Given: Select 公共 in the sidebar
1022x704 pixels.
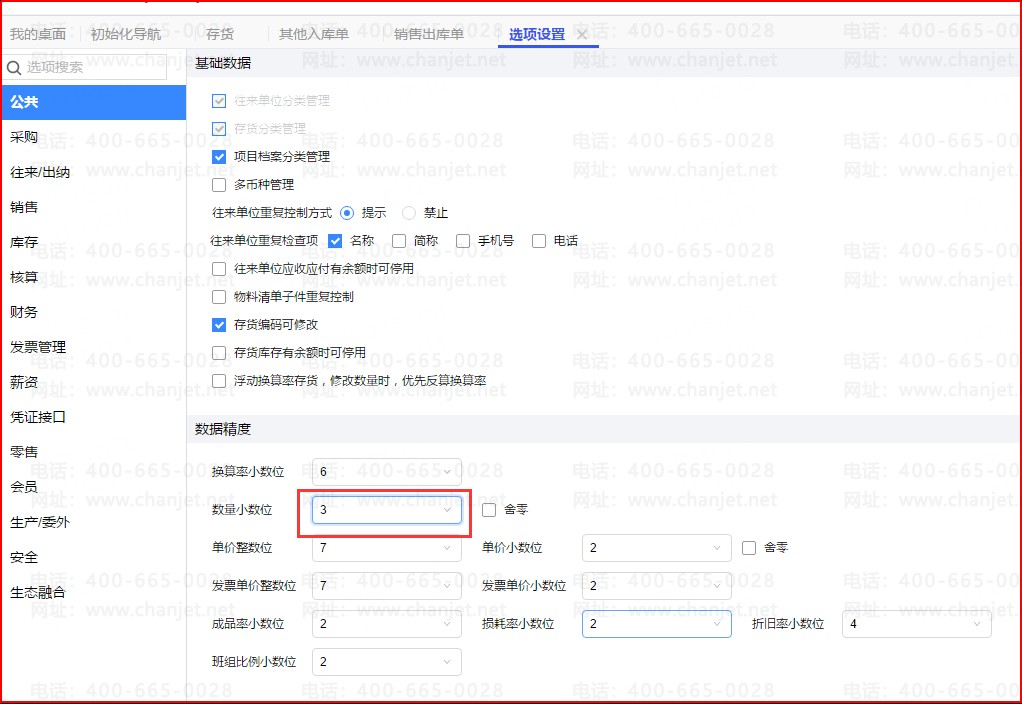Looking at the screenshot, I should coord(94,102).
